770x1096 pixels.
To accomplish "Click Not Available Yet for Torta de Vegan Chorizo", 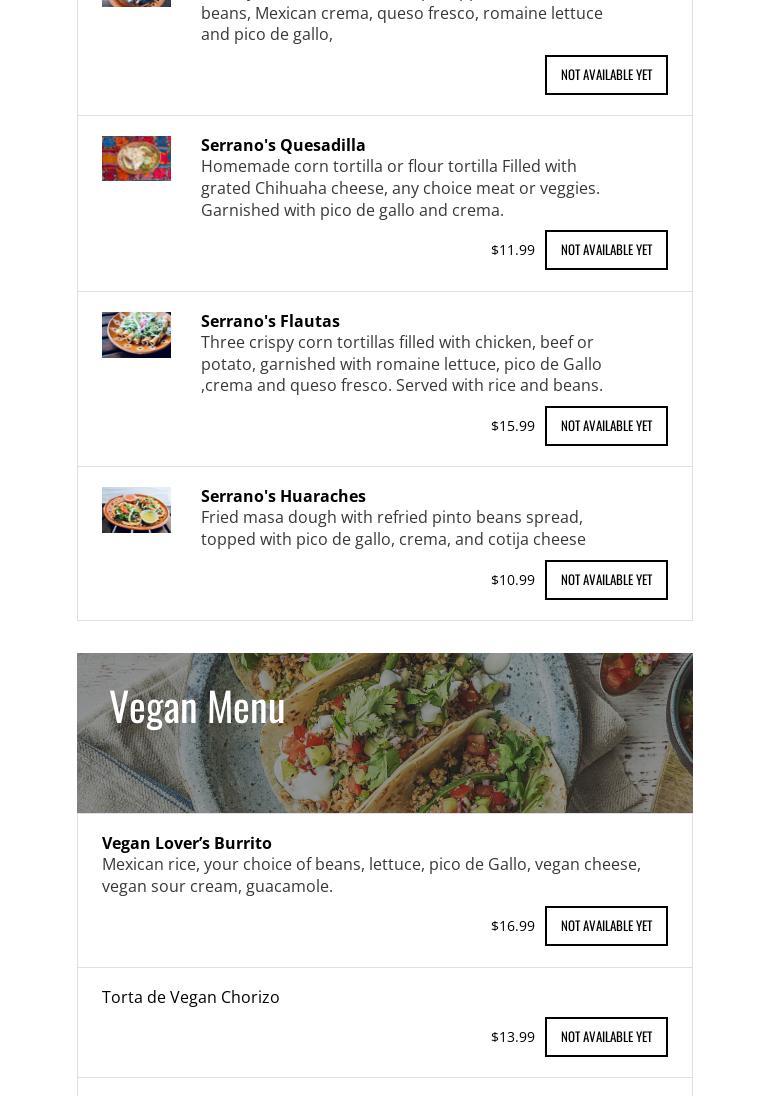I will pos(606,1037).
